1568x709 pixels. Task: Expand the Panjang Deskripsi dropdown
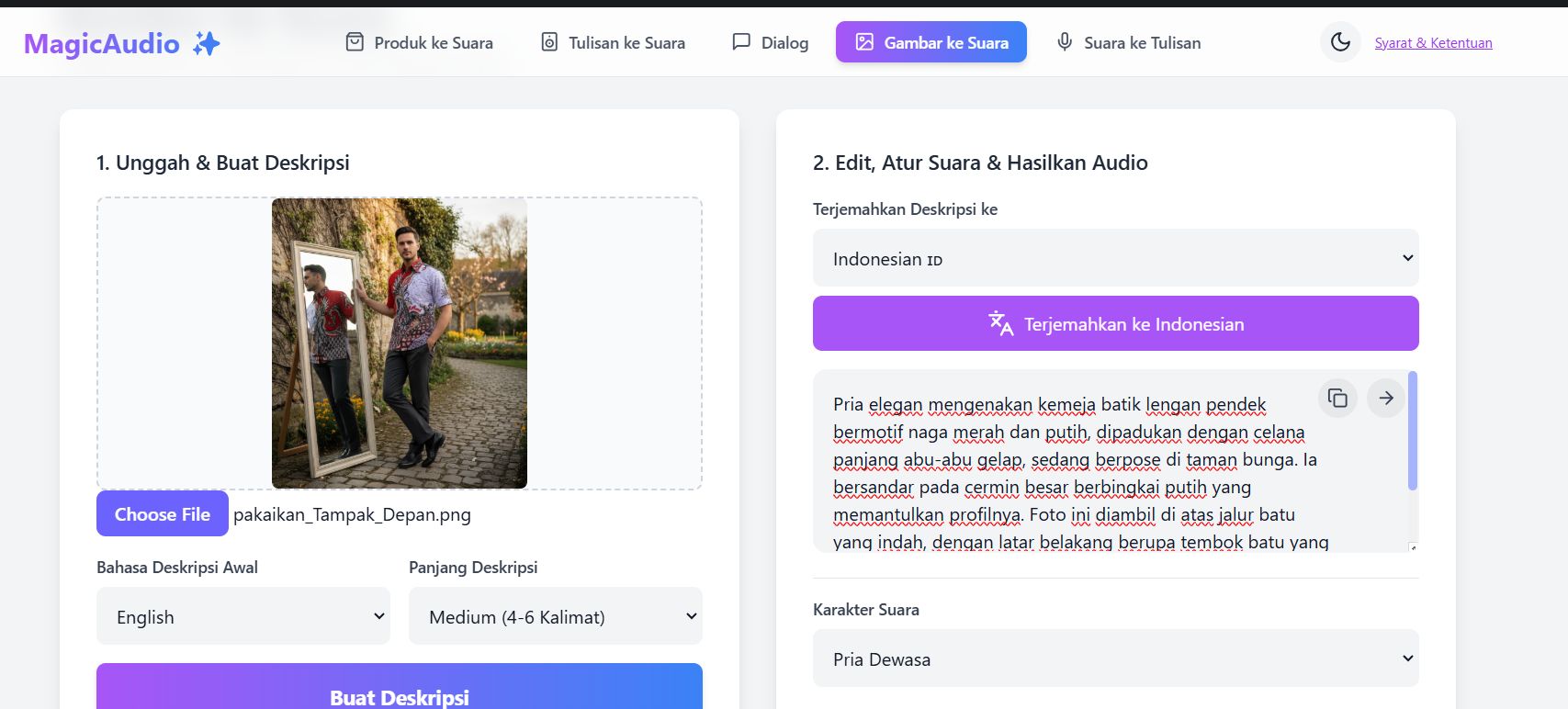coord(556,616)
